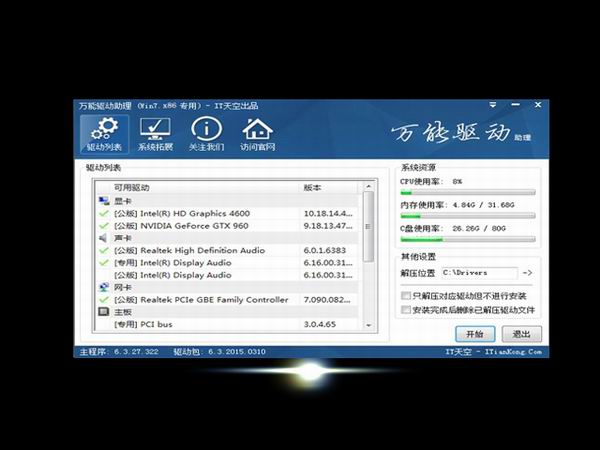Click the 主板 category chip icon

pyautogui.click(x=104, y=311)
